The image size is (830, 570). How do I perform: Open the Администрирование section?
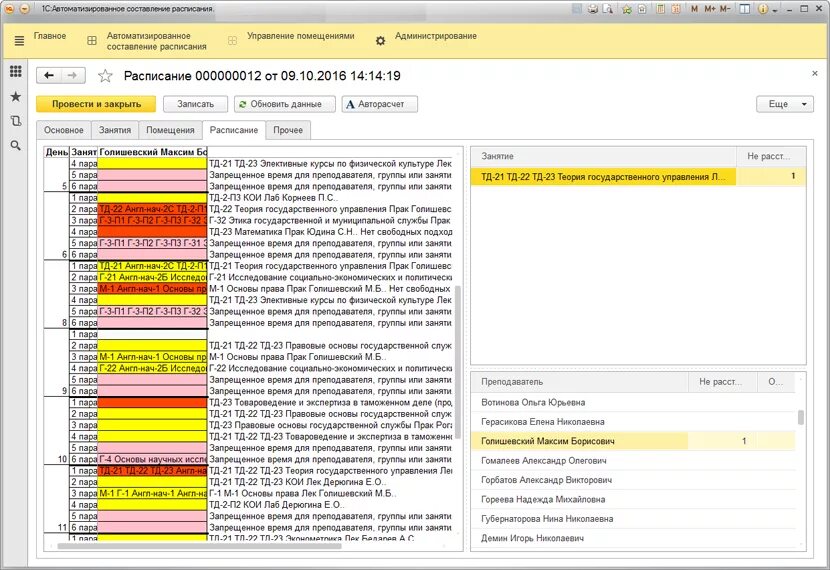(436, 36)
